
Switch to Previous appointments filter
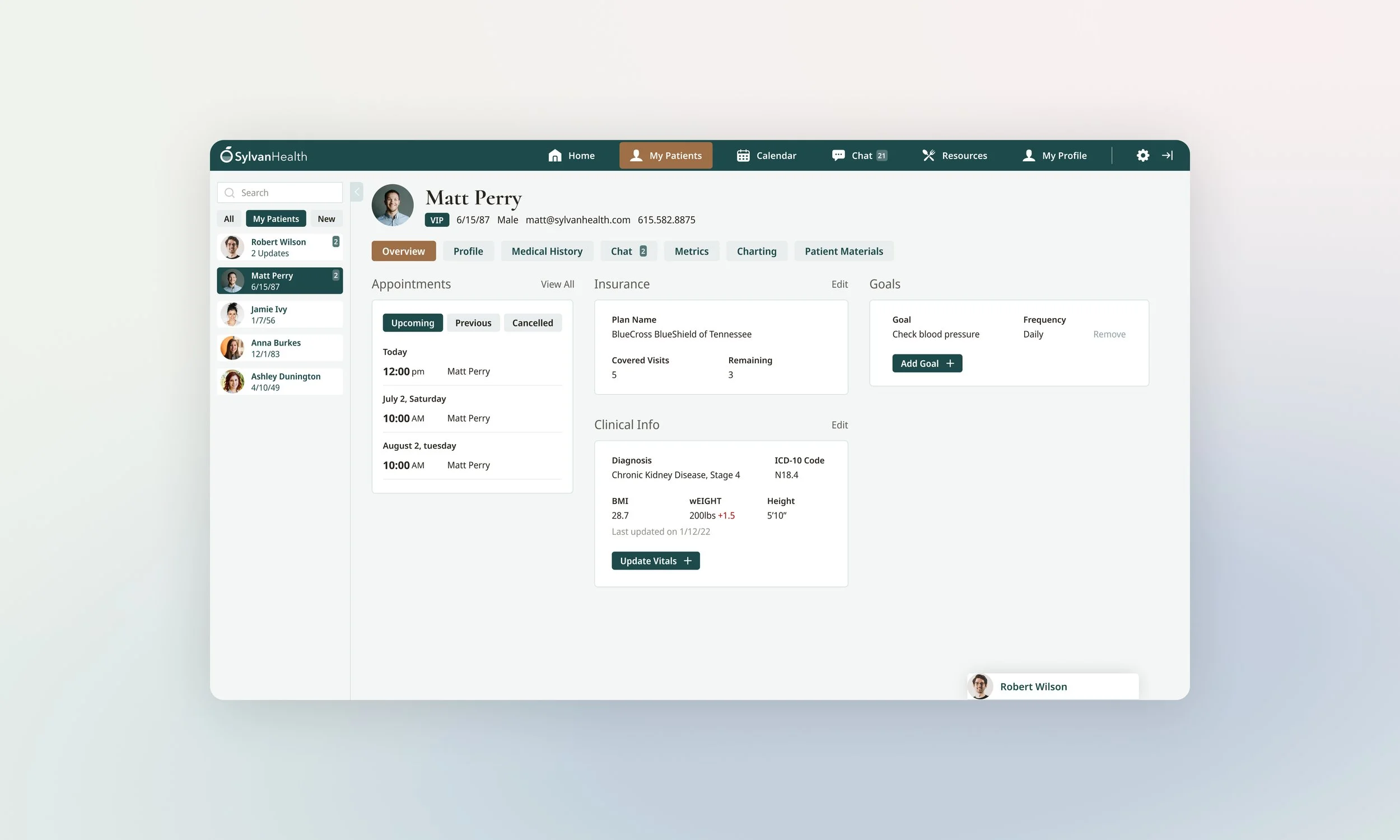click(x=473, y=323)
